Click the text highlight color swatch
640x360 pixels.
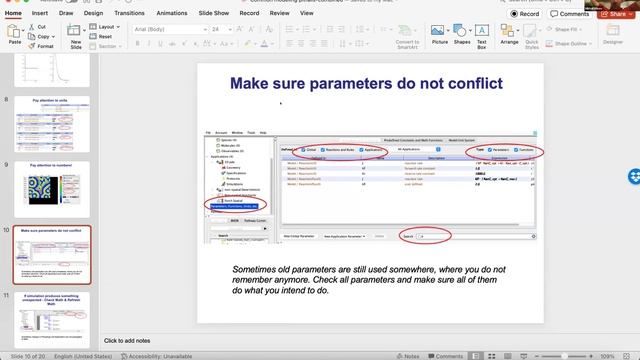247,43
